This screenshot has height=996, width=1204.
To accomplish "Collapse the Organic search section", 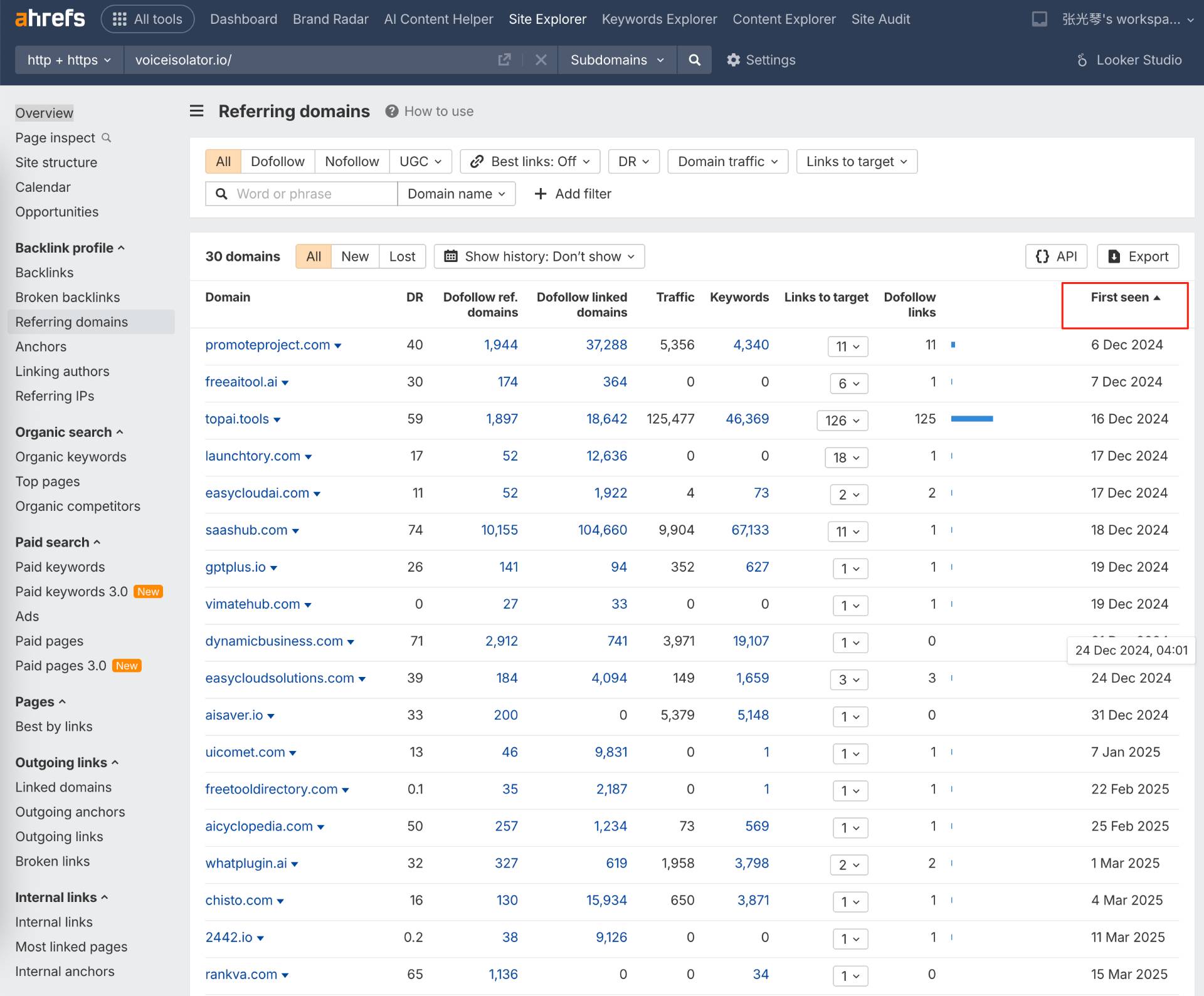I will (x=69, y=432).
